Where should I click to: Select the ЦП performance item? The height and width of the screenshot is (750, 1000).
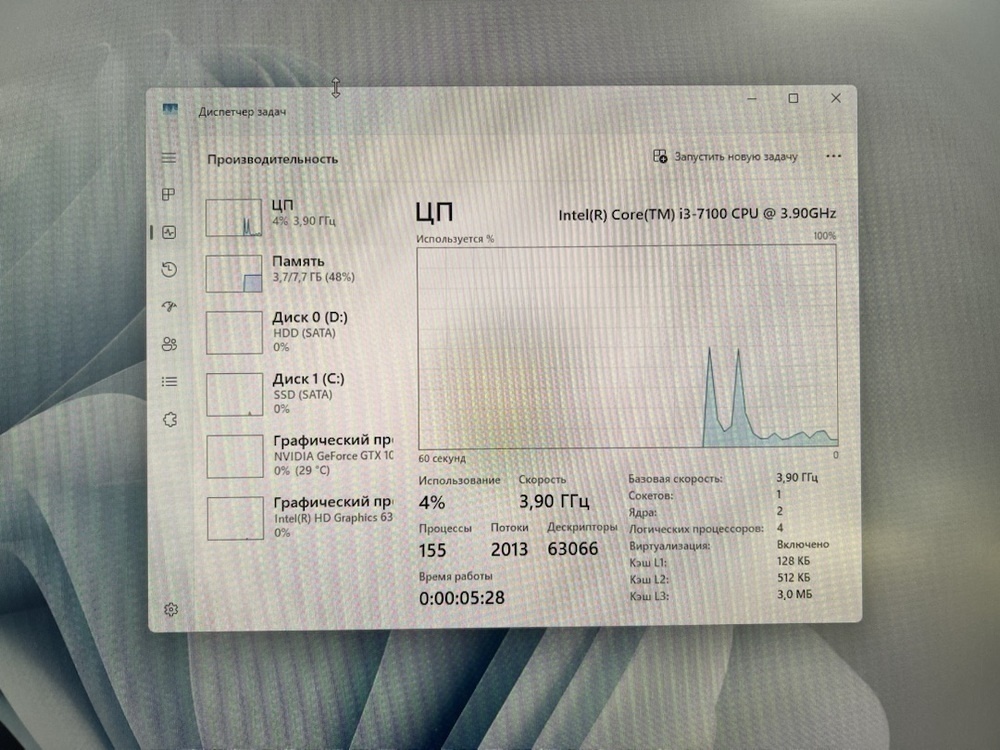(x=298, y=217)
